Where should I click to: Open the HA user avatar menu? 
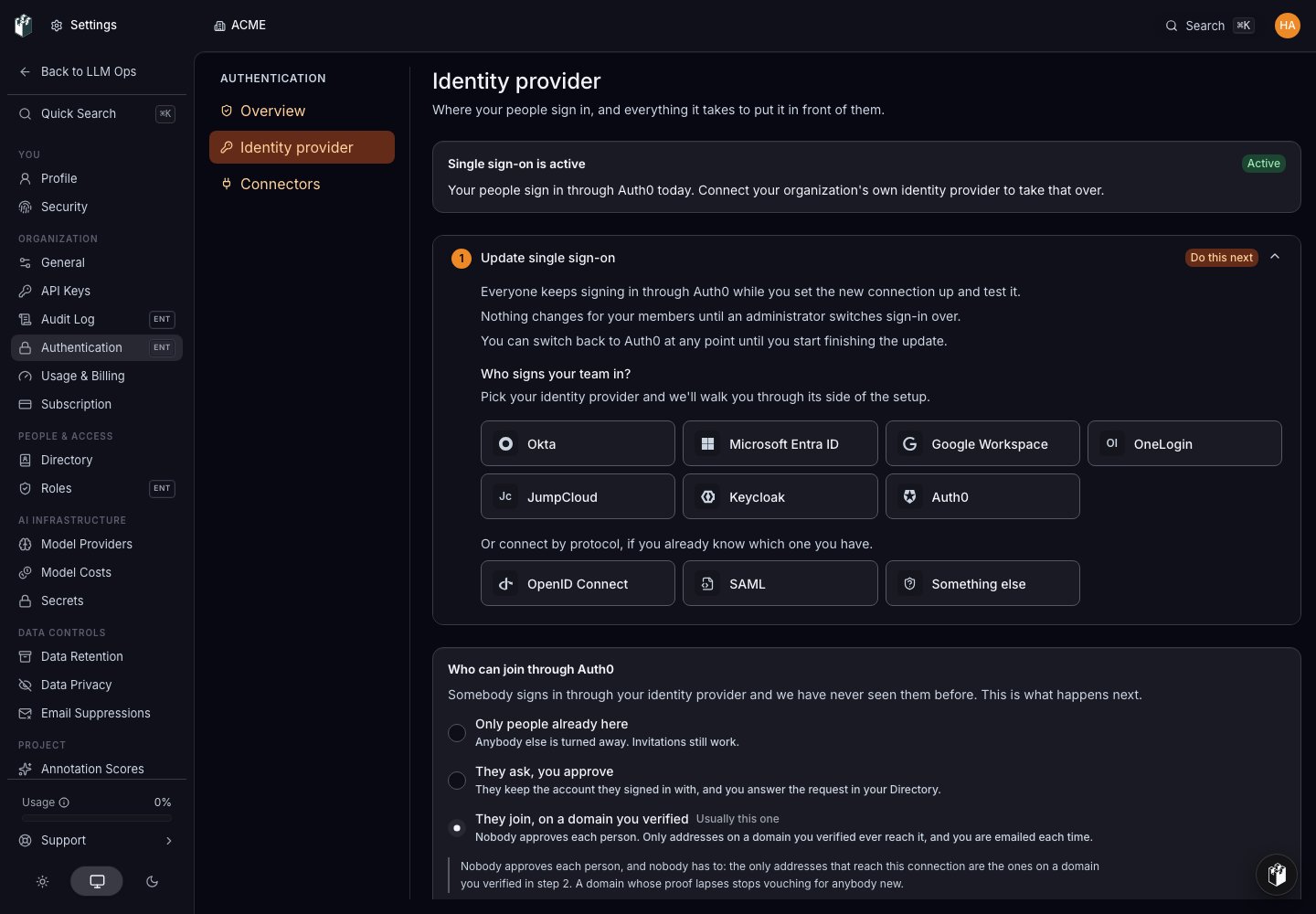pos(1288,26)
